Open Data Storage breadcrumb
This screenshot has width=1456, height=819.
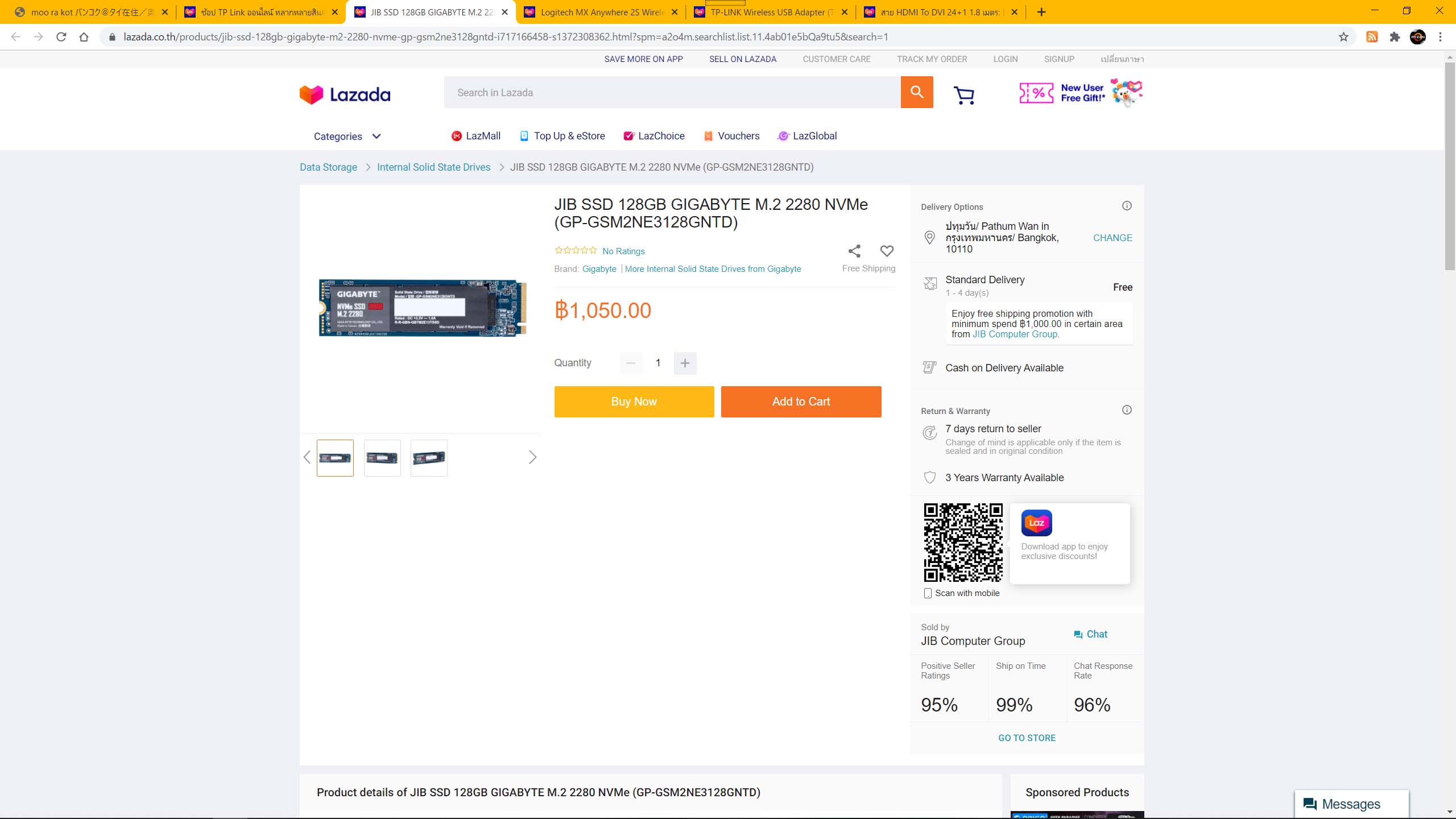(328, 167)
